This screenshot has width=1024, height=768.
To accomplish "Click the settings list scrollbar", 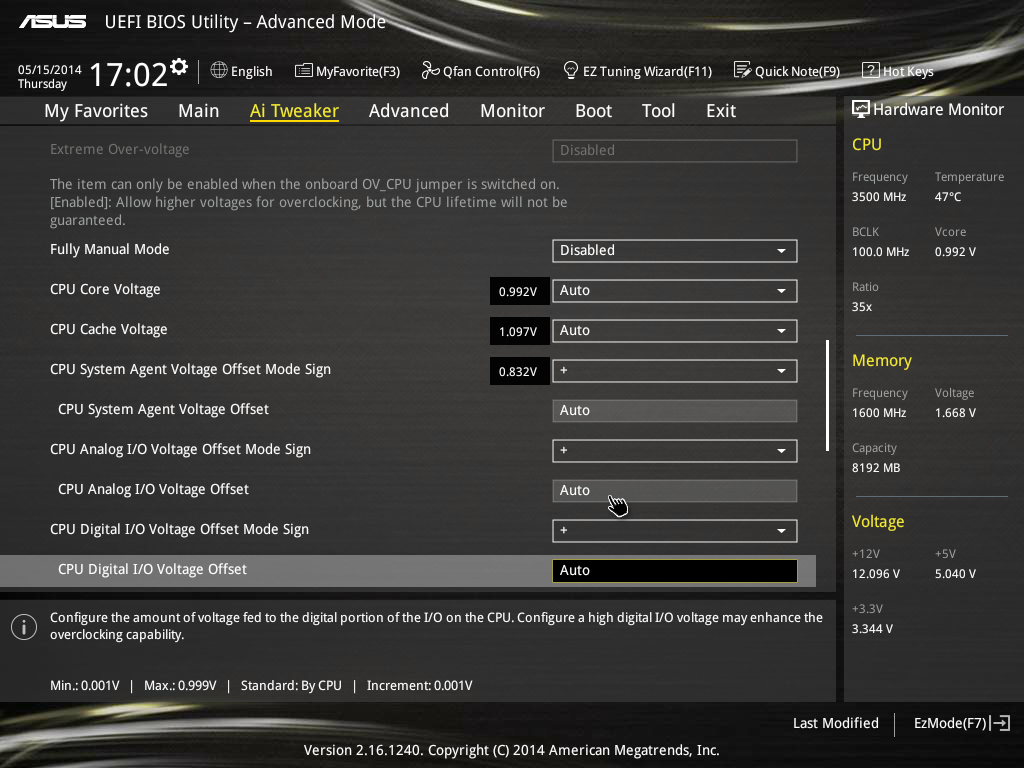I will click(x=827, y=395).
